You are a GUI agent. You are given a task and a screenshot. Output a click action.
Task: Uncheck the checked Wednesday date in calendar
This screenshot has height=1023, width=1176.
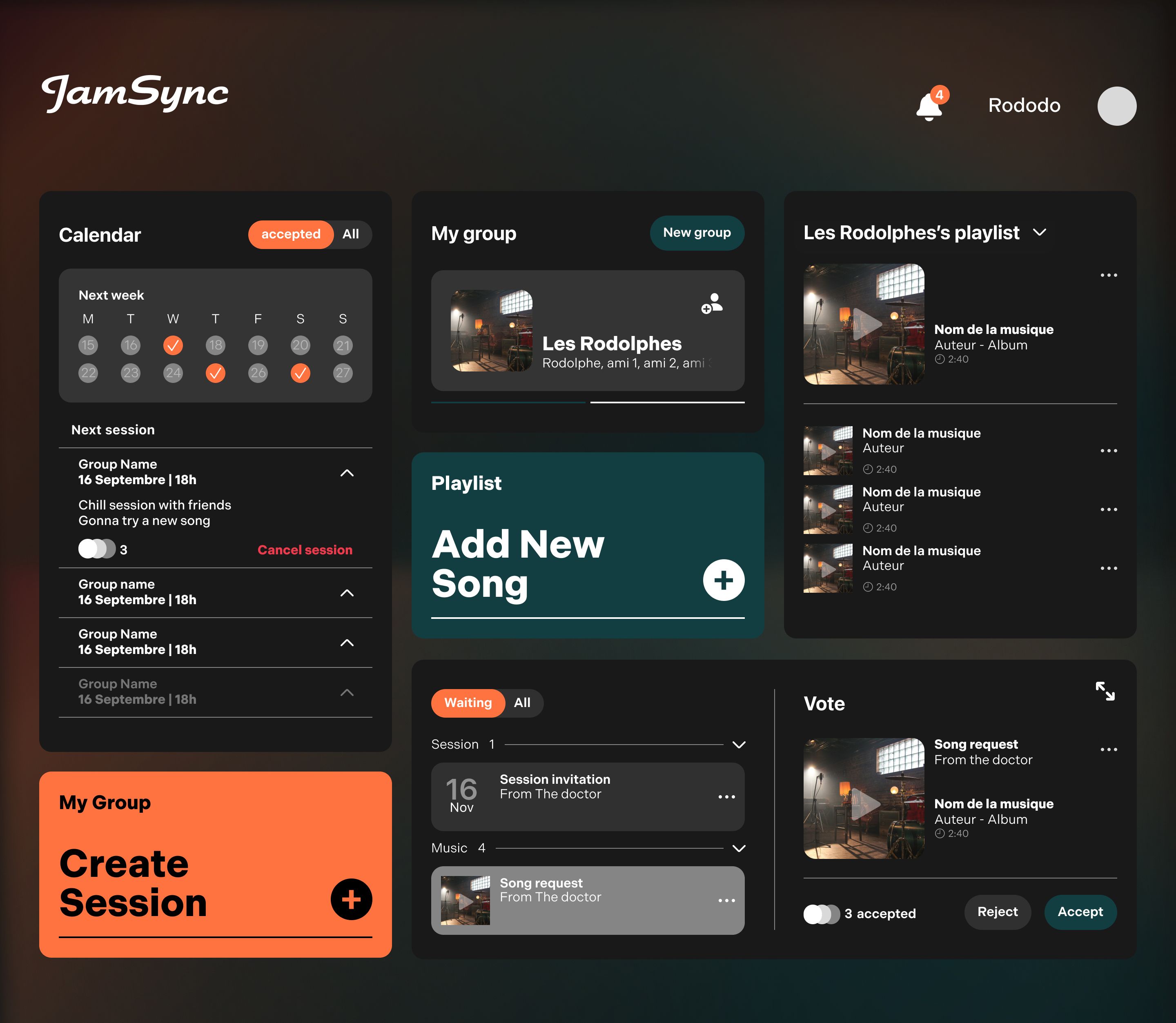tap(173, 345)
